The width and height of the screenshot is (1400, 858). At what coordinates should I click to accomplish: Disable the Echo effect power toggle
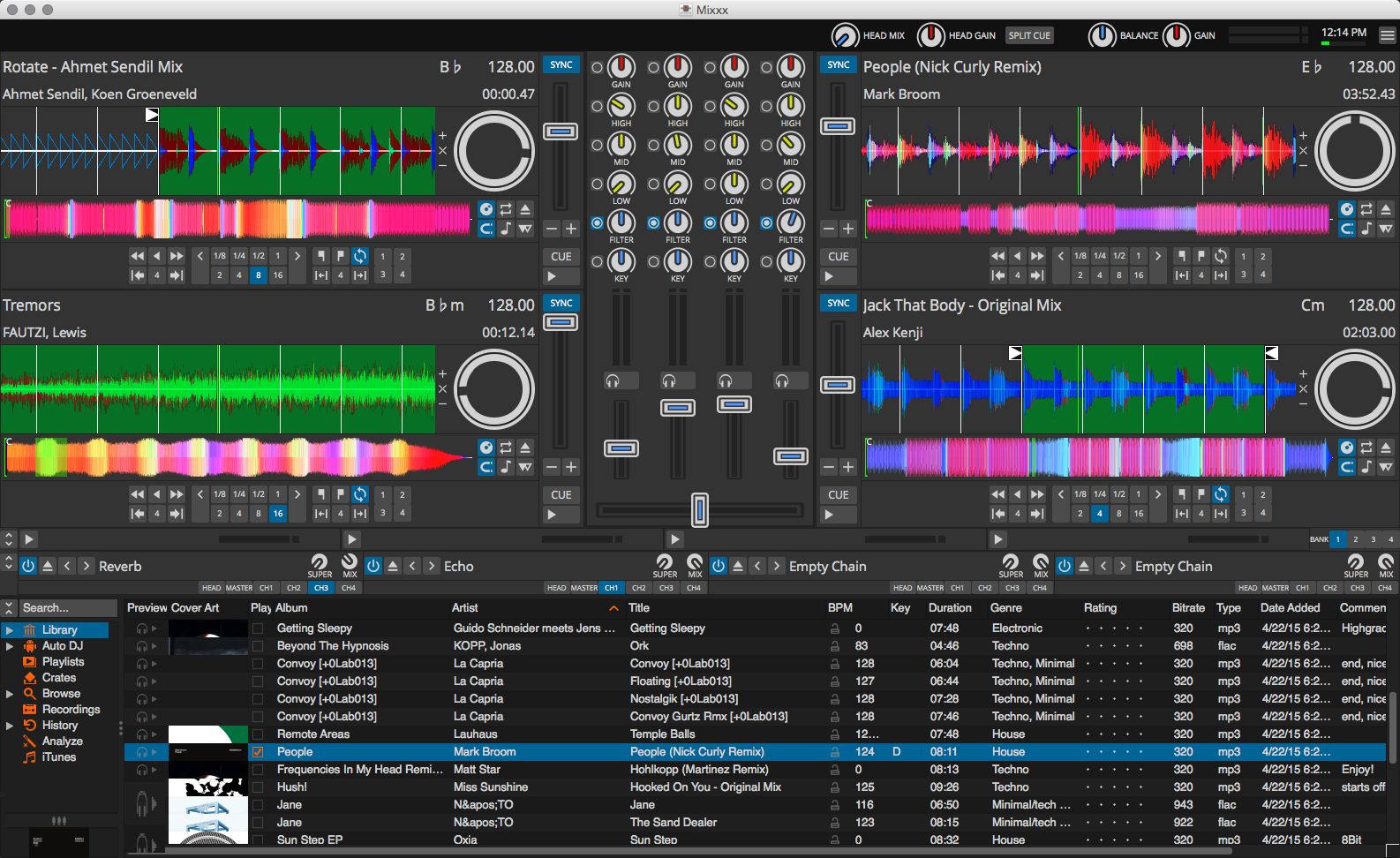pos(373,566)
